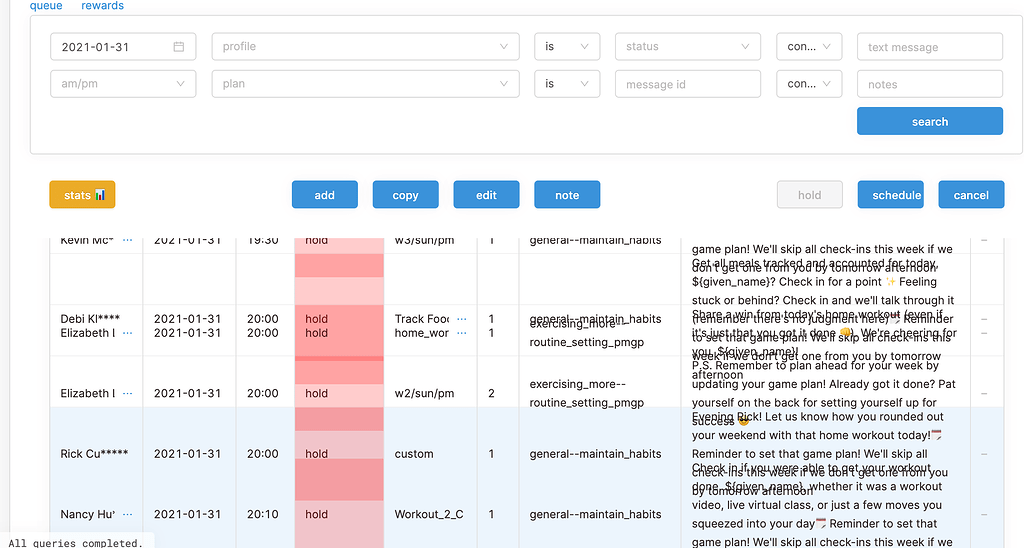Click the Track Foo plan cell

(x=421, y=319)
